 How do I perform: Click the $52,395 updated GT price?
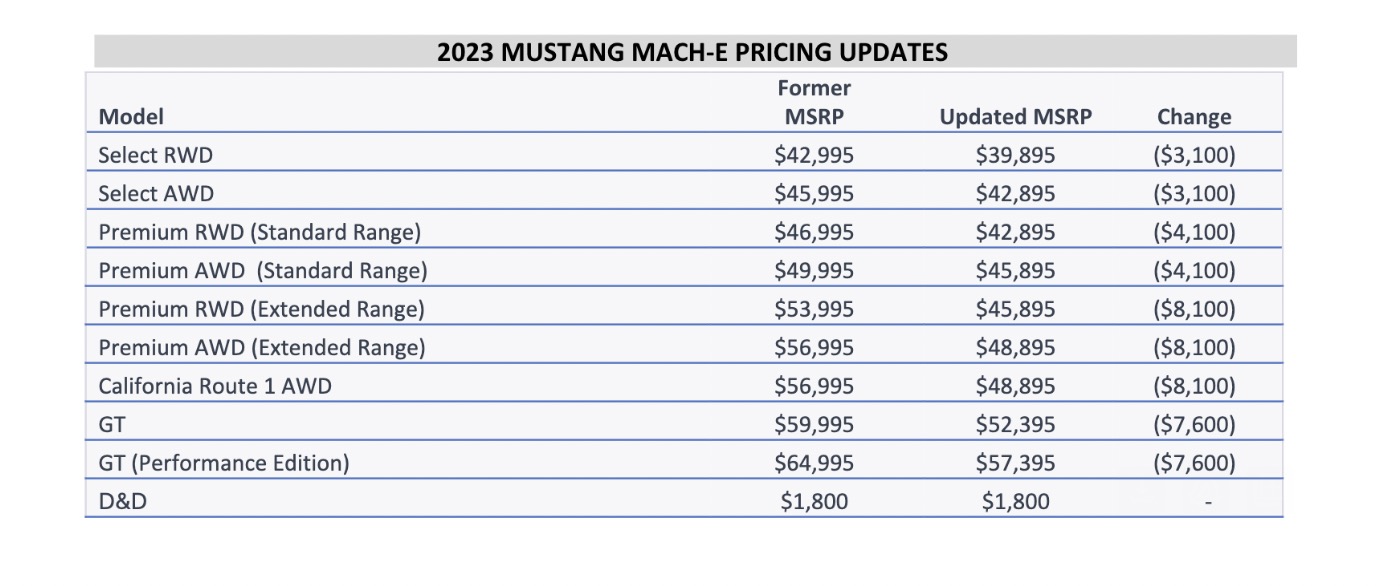pyautogui.click(x=1015, y=425)
